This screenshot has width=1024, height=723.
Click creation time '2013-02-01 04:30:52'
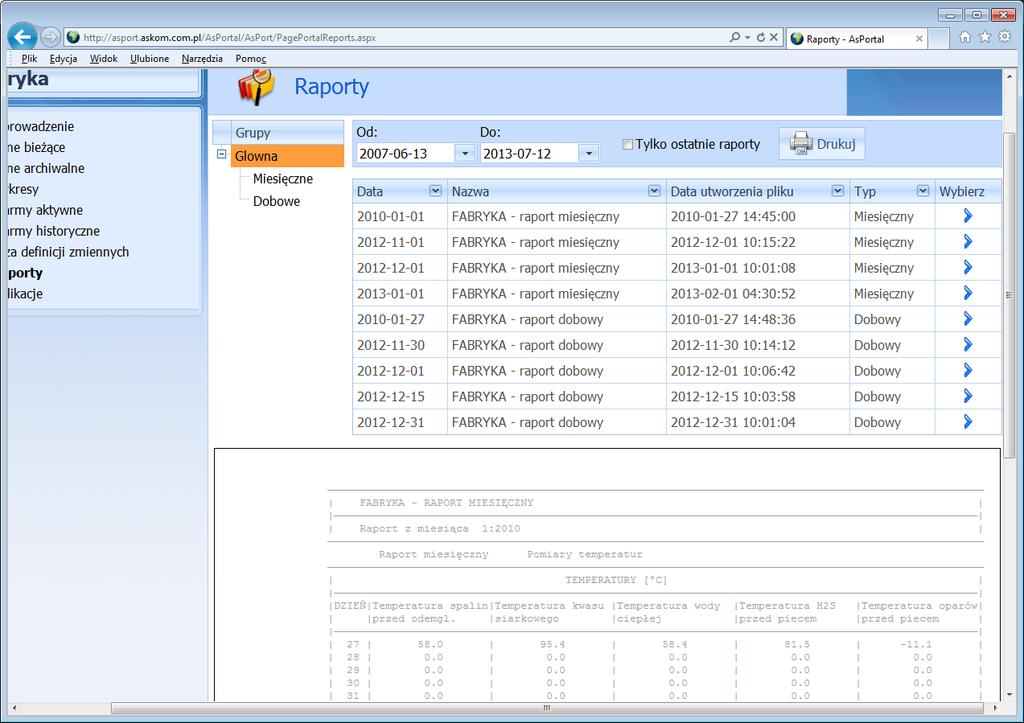[733, 294]
